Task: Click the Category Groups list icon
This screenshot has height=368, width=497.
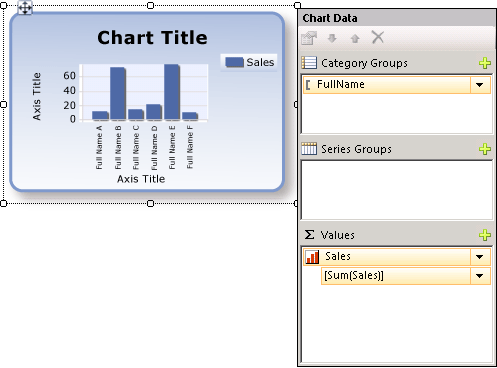Action: (309, 63)
